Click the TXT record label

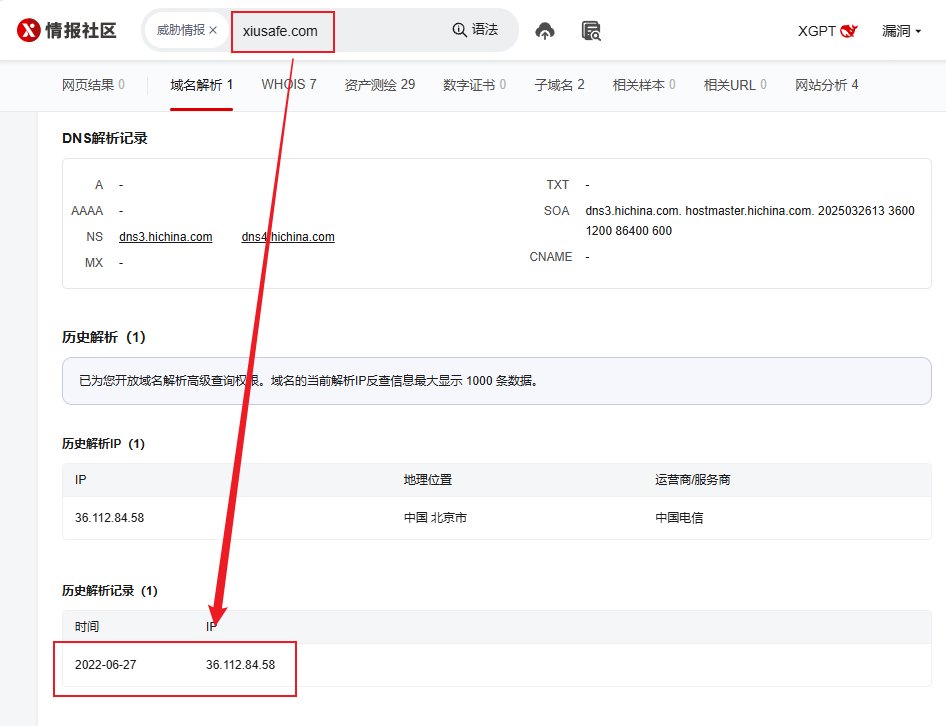tap(557, 185)
